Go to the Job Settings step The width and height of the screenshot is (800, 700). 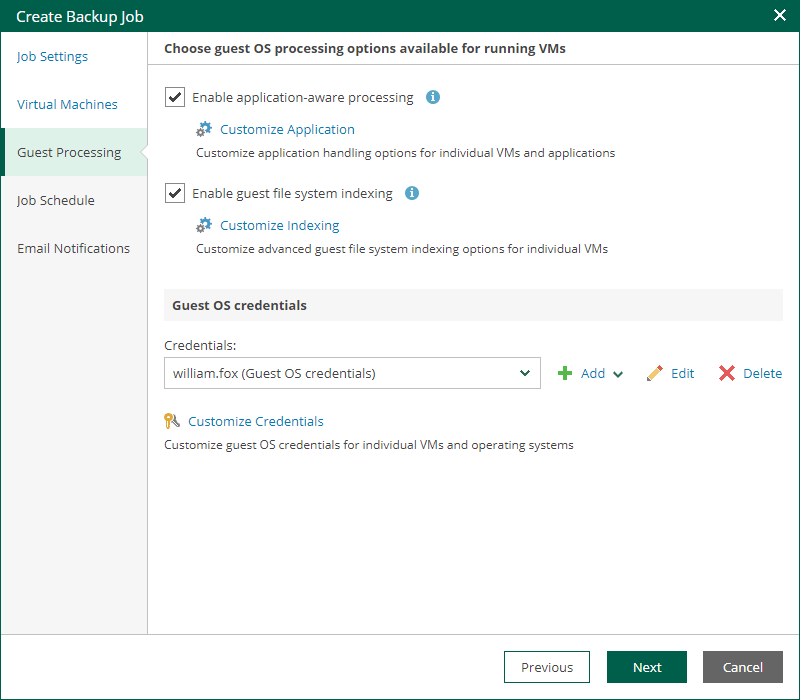pyautogui.click(x=52, y=56)
